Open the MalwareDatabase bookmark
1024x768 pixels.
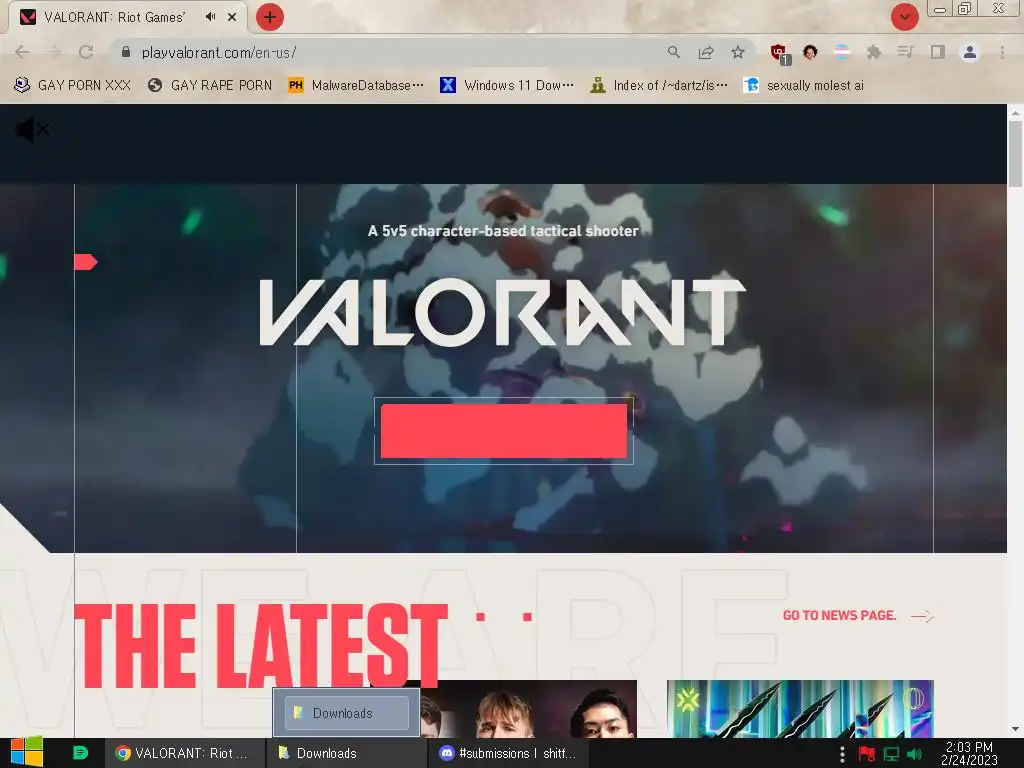click(356, 86)
